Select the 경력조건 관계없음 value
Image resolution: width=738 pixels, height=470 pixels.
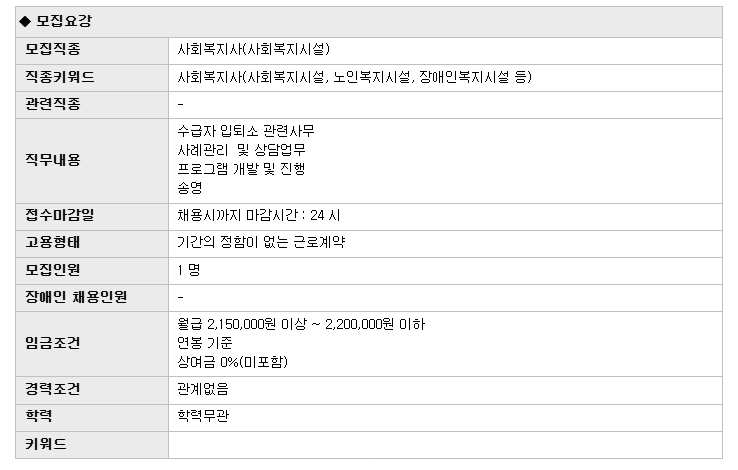[x=203, y=389]
